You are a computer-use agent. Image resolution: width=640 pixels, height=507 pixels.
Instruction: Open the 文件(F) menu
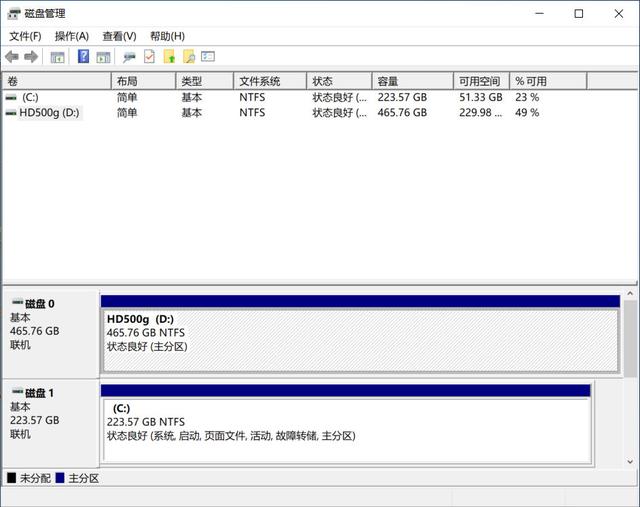(25, 36)
